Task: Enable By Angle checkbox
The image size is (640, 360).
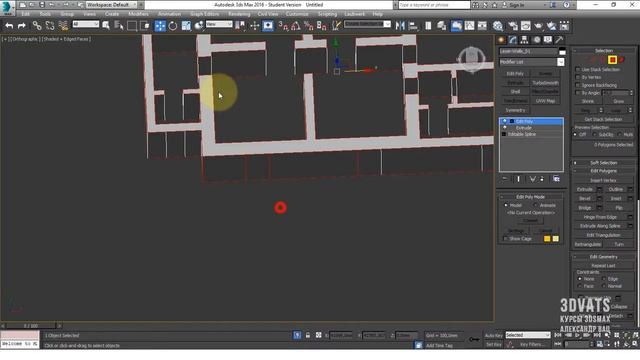Action: 578,93
